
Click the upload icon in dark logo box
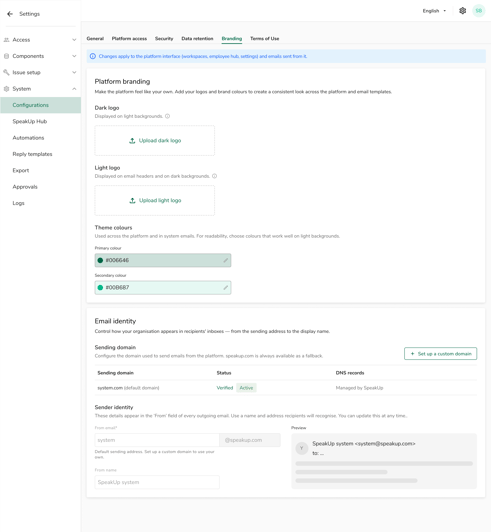[132, 140]
